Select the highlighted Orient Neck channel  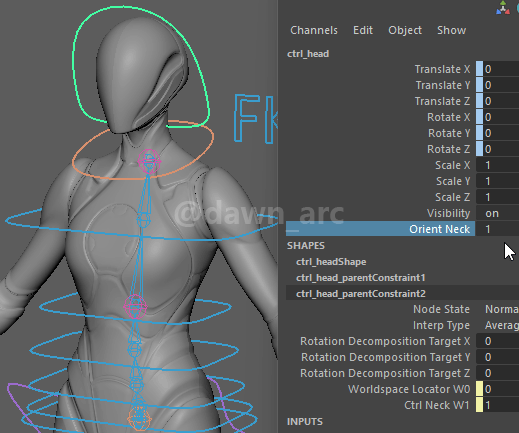click(x=380, y=229)
